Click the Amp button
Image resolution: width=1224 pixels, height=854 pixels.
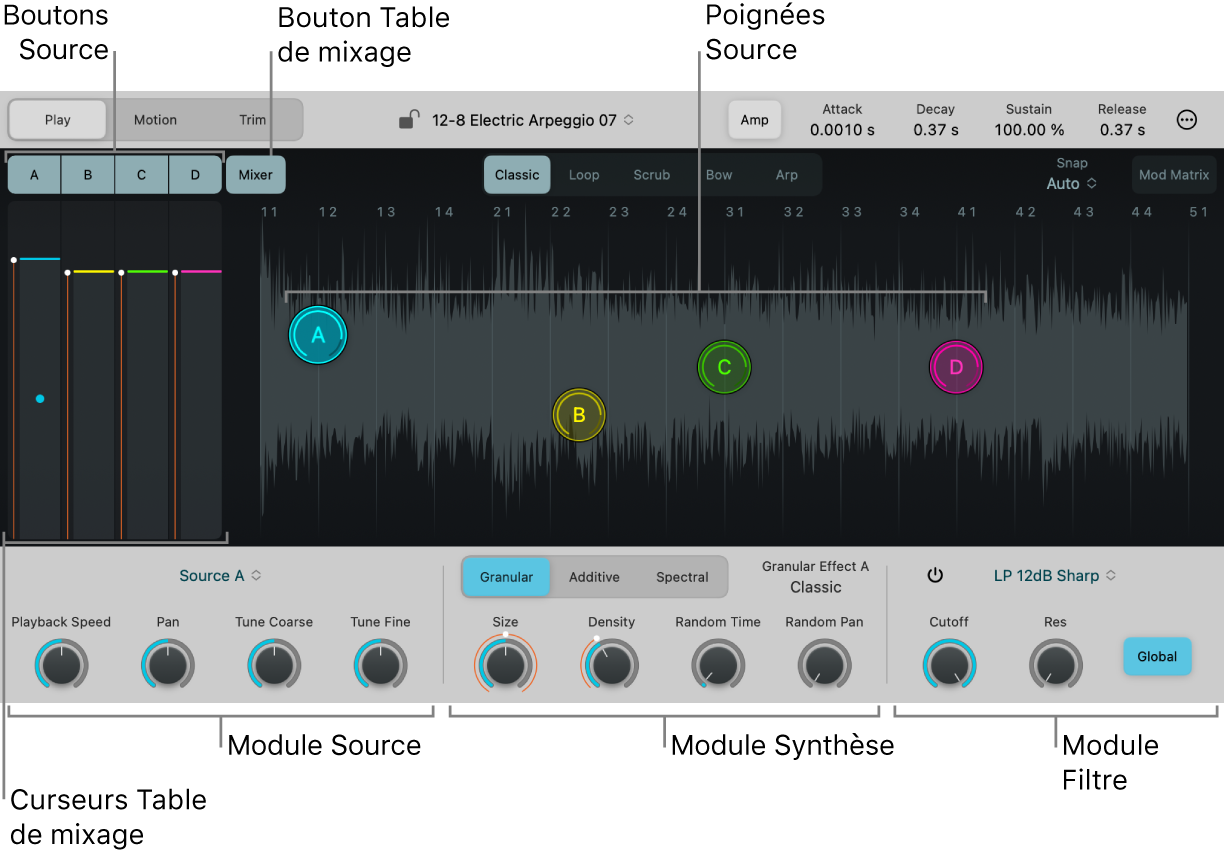754,120
